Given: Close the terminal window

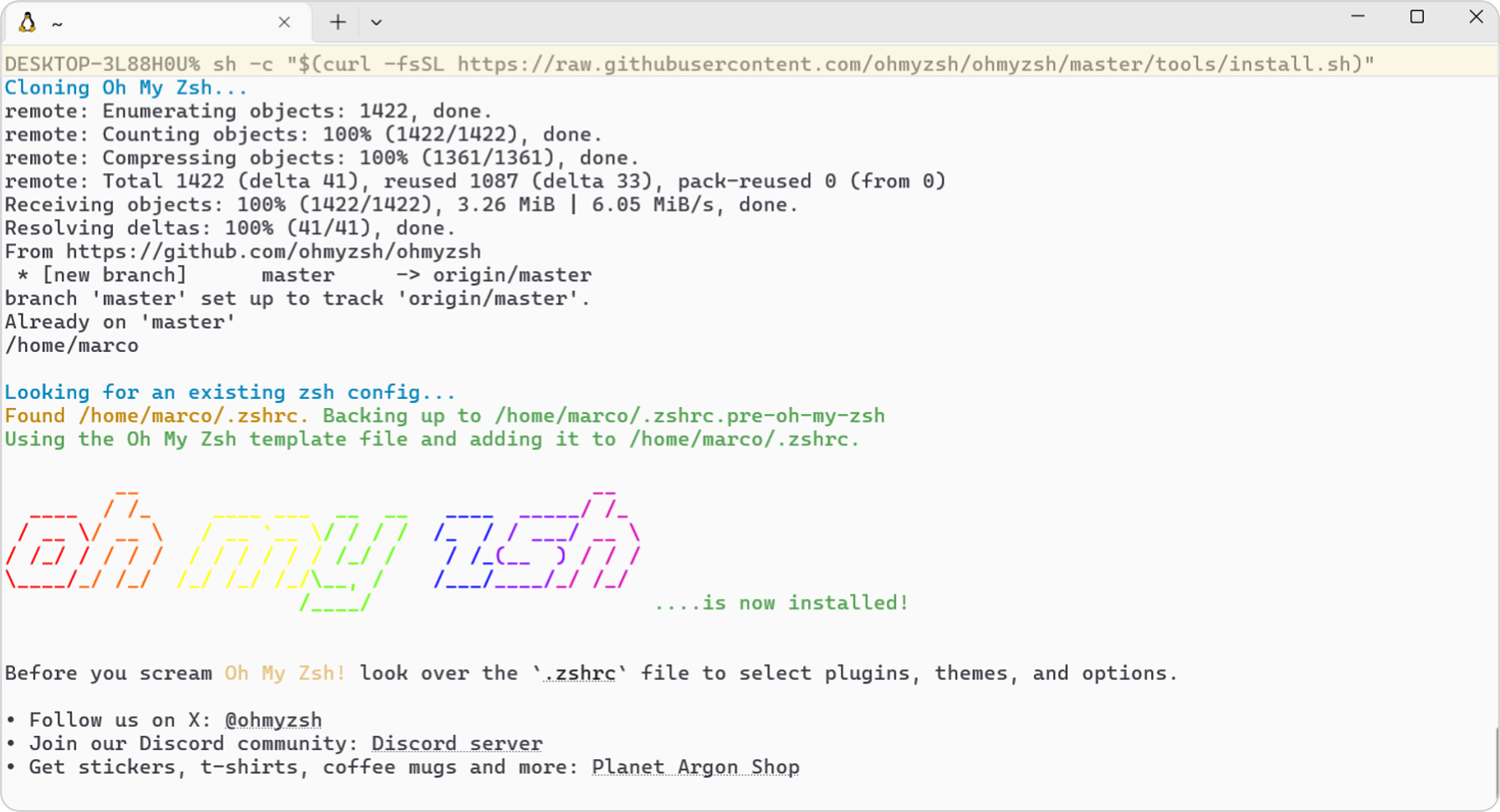Looking at the screenshot, I should pyautogui.click(x=1476, y=17).
